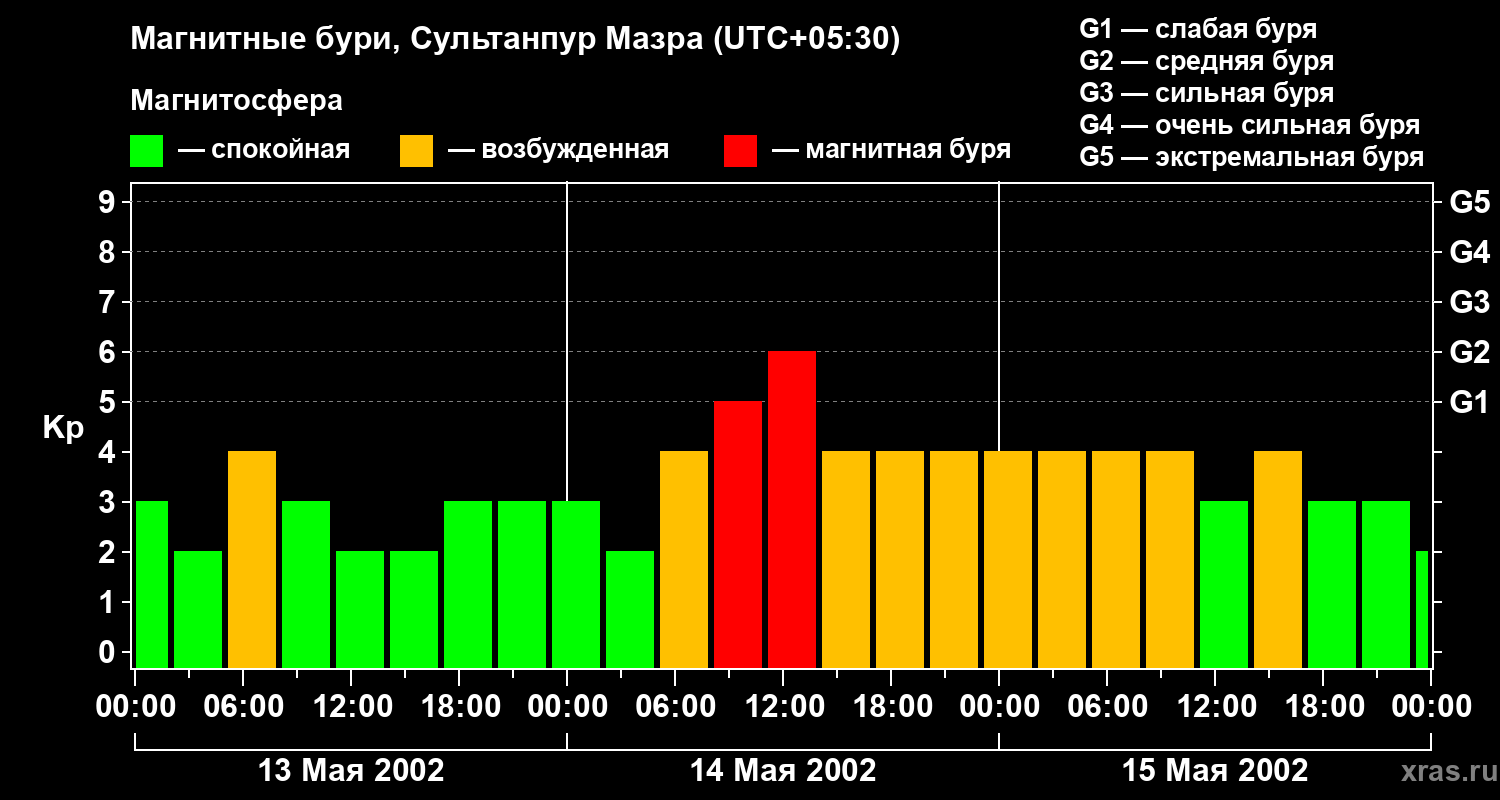The height and width of the screenshot is (800, 1500).
Task: Click the 'G1 — слабая буря' legend line
Action: point(1198,29)
